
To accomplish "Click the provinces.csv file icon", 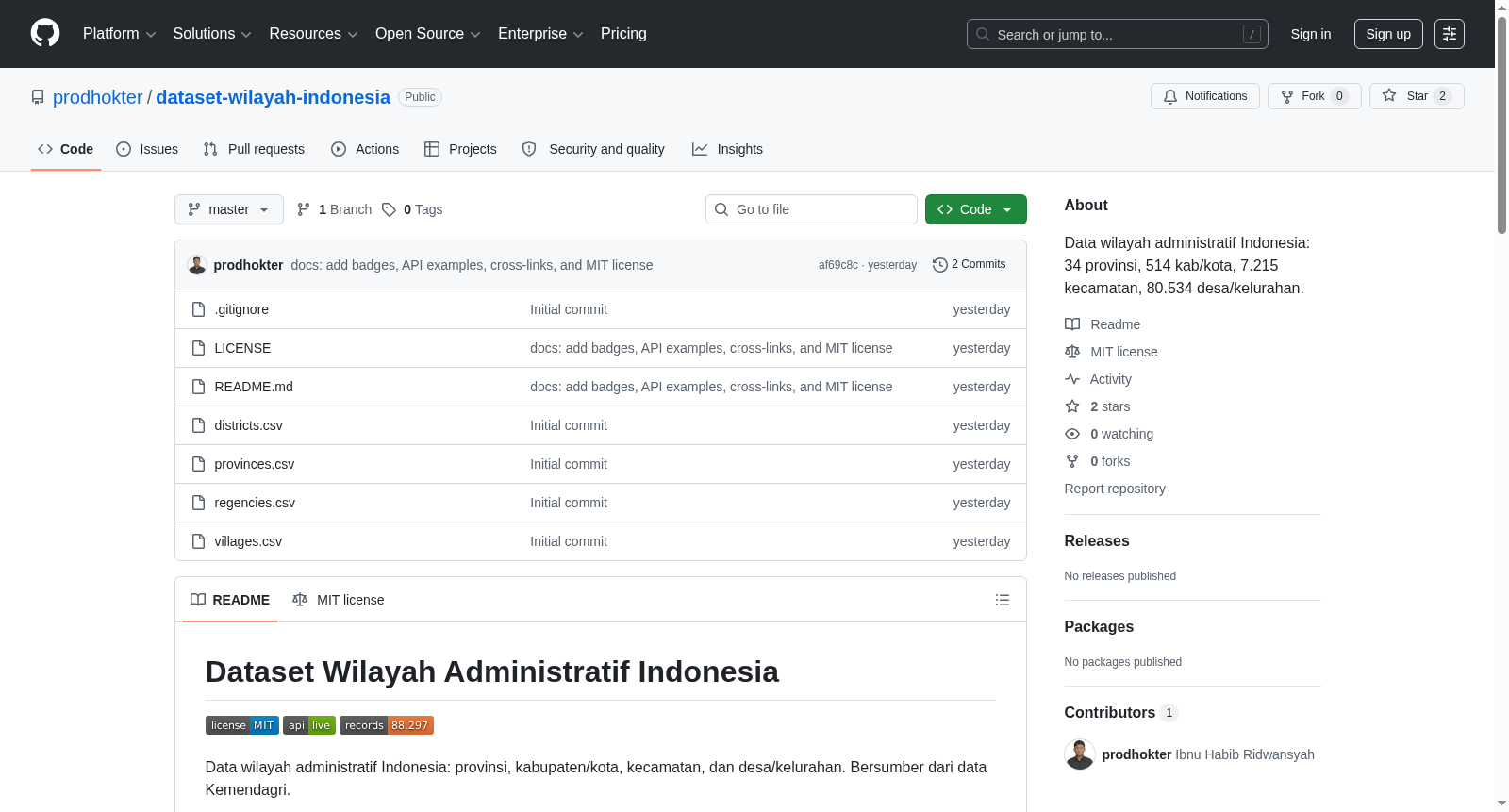I will pos(198,464).
